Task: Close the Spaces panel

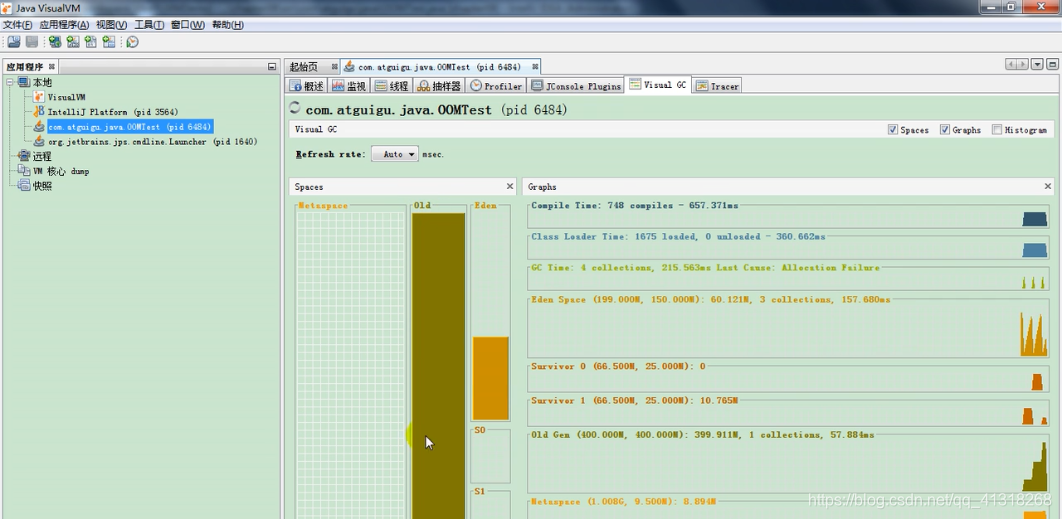Action: [510, 186]
